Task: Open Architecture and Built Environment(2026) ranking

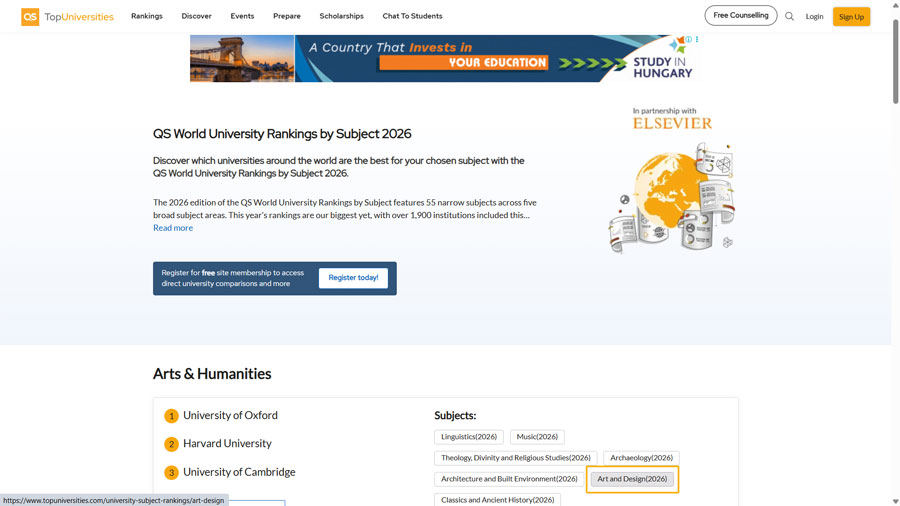Action: point(509,479)
